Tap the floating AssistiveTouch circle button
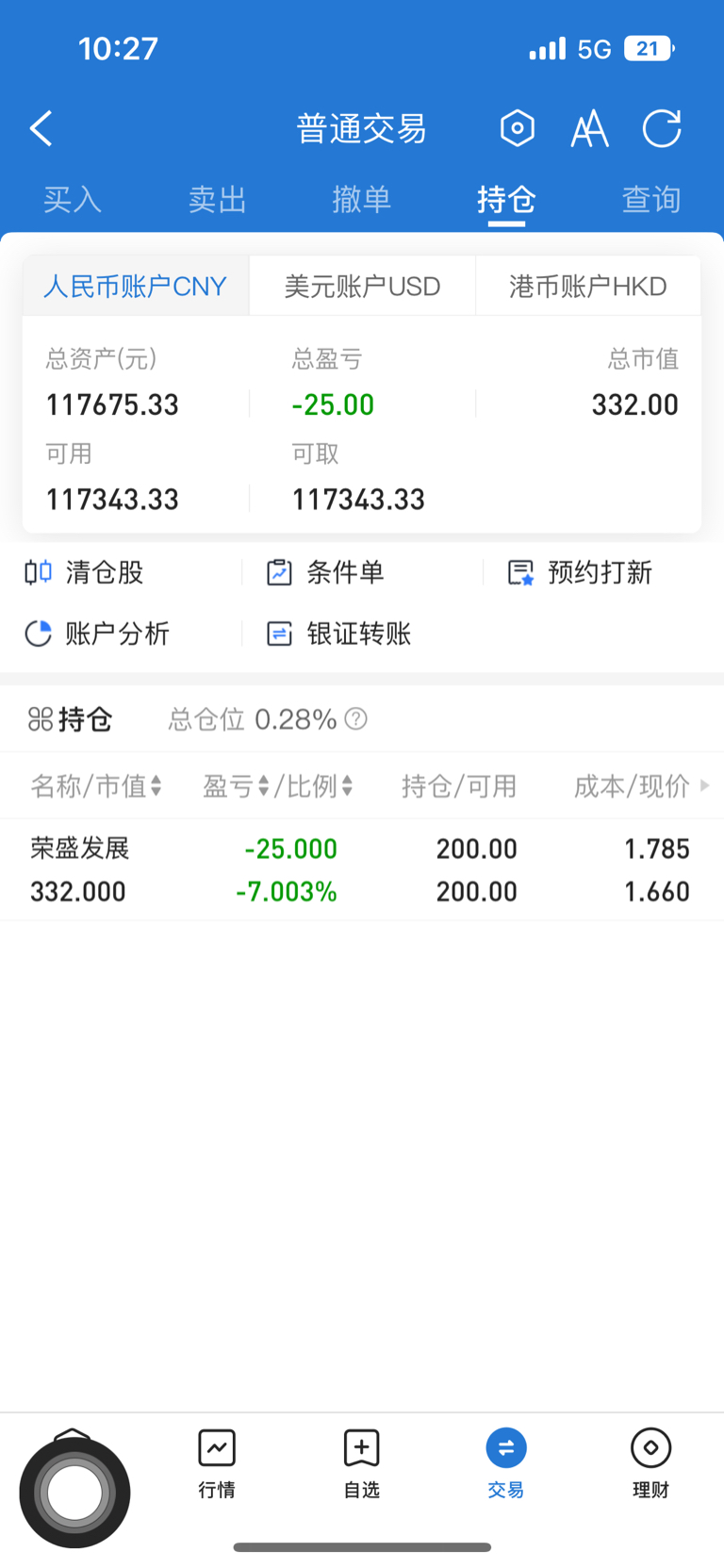This screenshot has width=724, height=1568. coord(74,1493)
